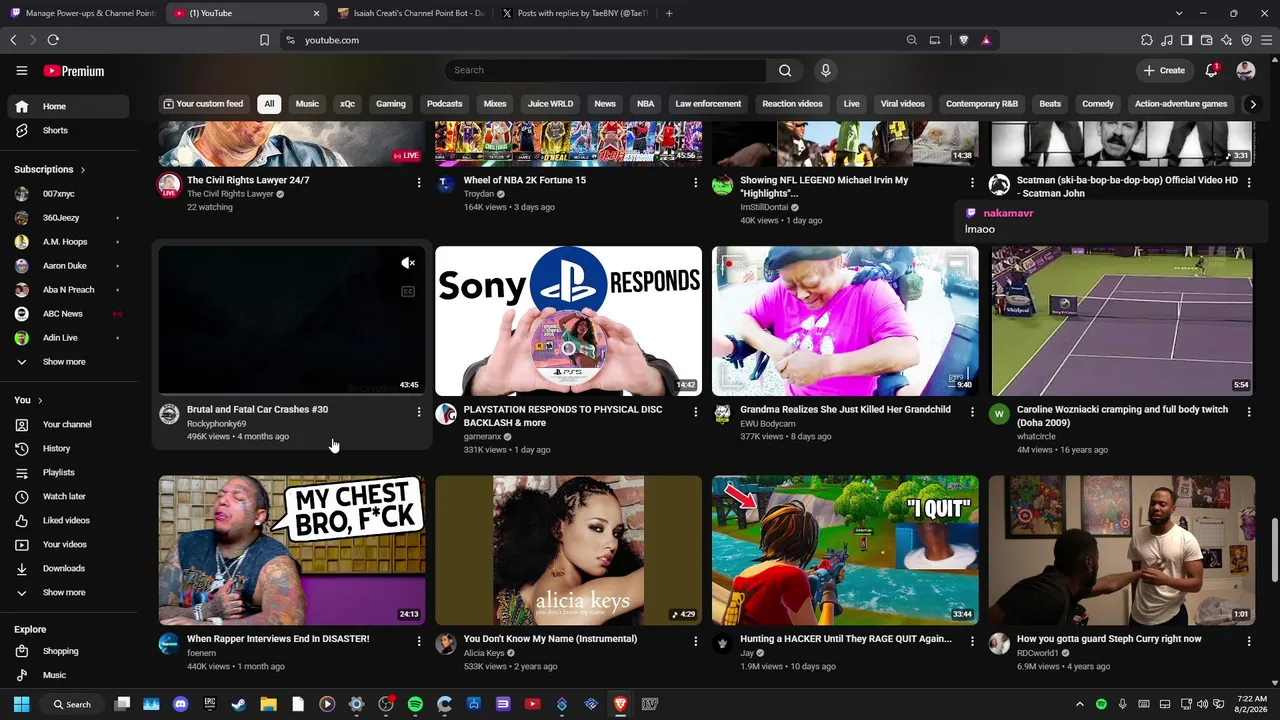Open Discord from the taskbar

click(x=180, y=704)
